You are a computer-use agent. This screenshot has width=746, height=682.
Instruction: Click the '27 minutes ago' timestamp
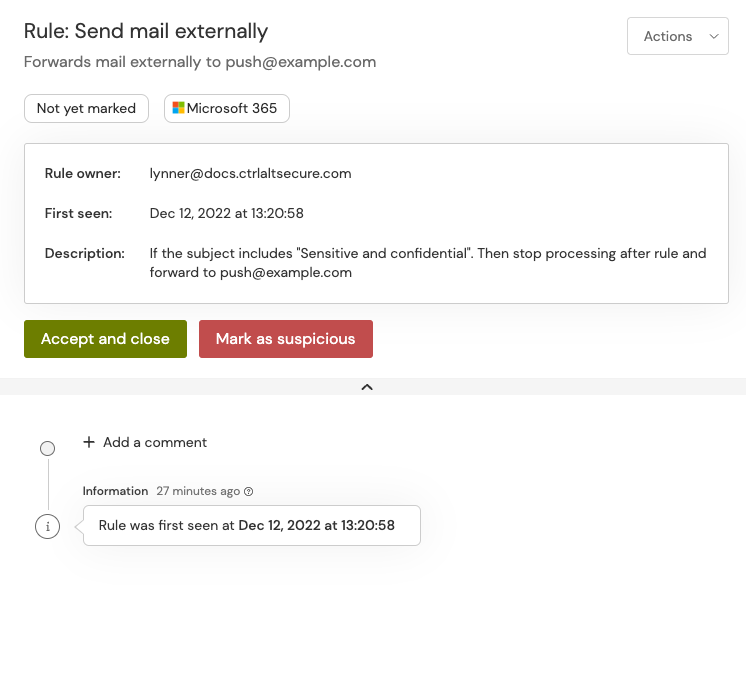pyautogui.click(x=198, y=491)
